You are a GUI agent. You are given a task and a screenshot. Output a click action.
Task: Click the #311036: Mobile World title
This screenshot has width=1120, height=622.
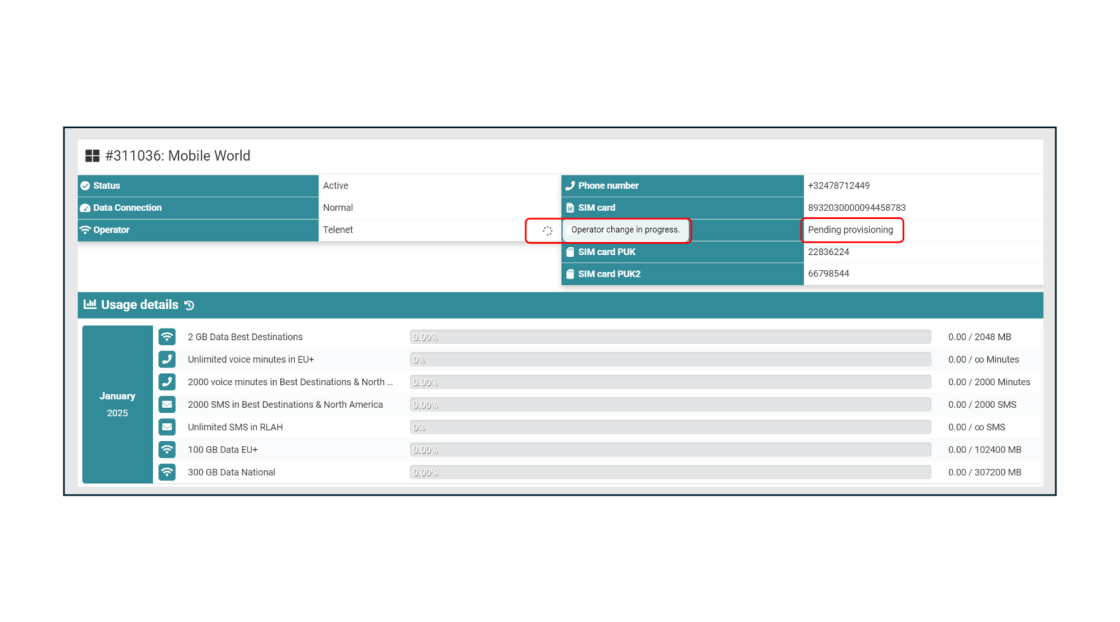click(x=178, y=156)
